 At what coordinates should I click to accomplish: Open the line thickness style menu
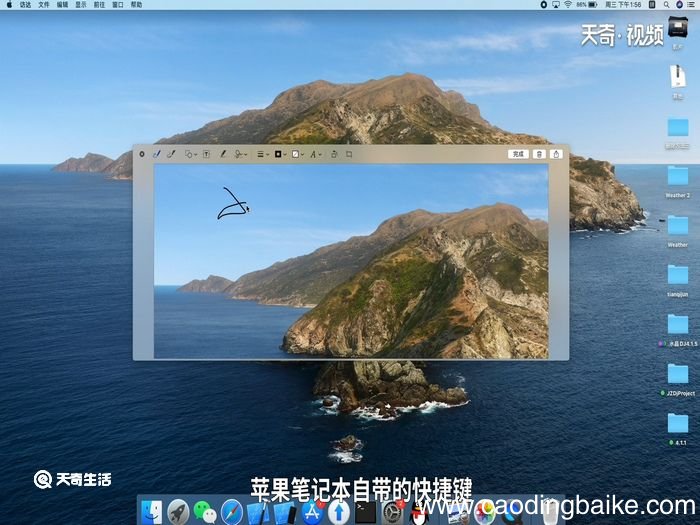point(262,154)
